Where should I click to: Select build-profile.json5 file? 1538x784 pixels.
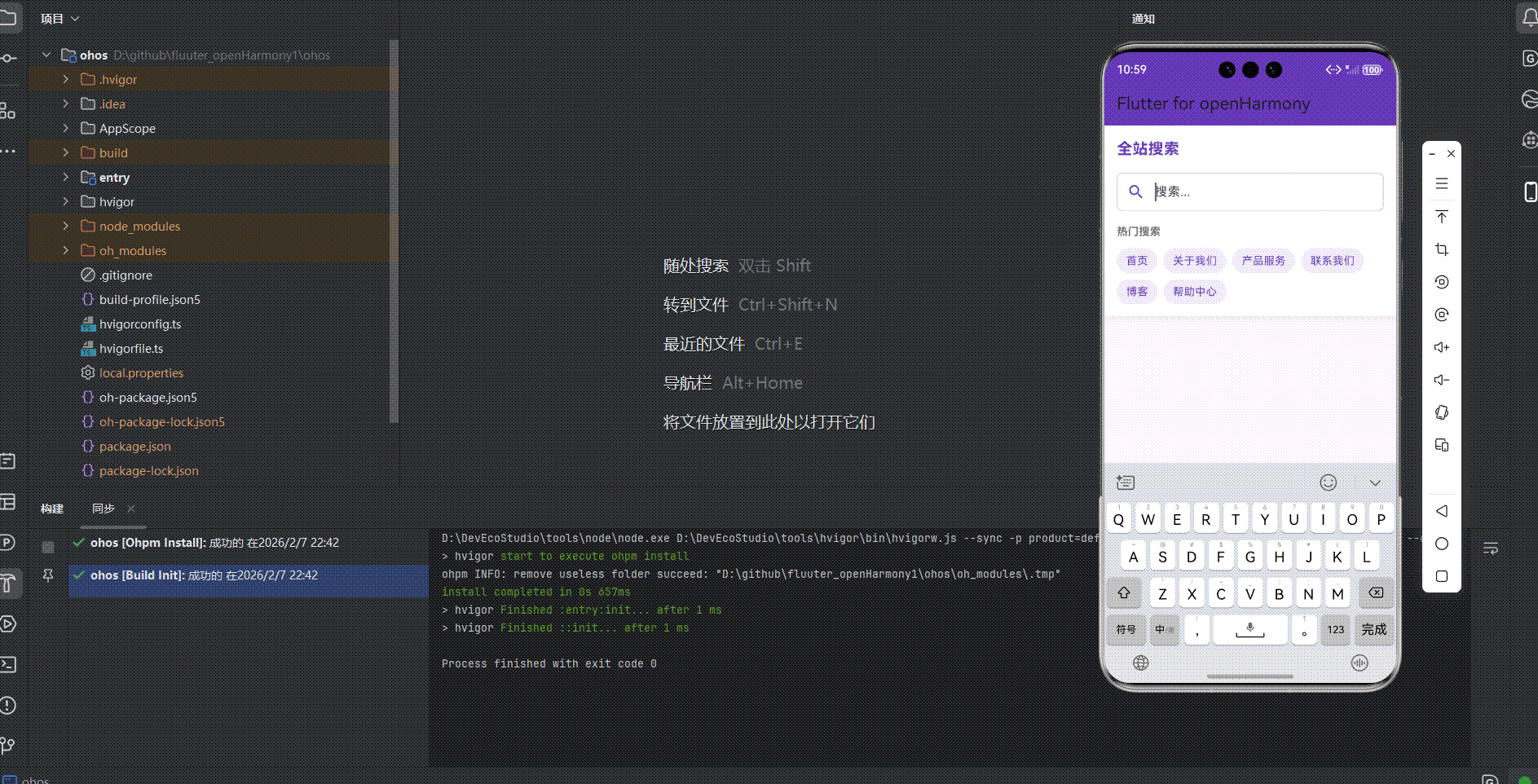(x=140, y=300)
